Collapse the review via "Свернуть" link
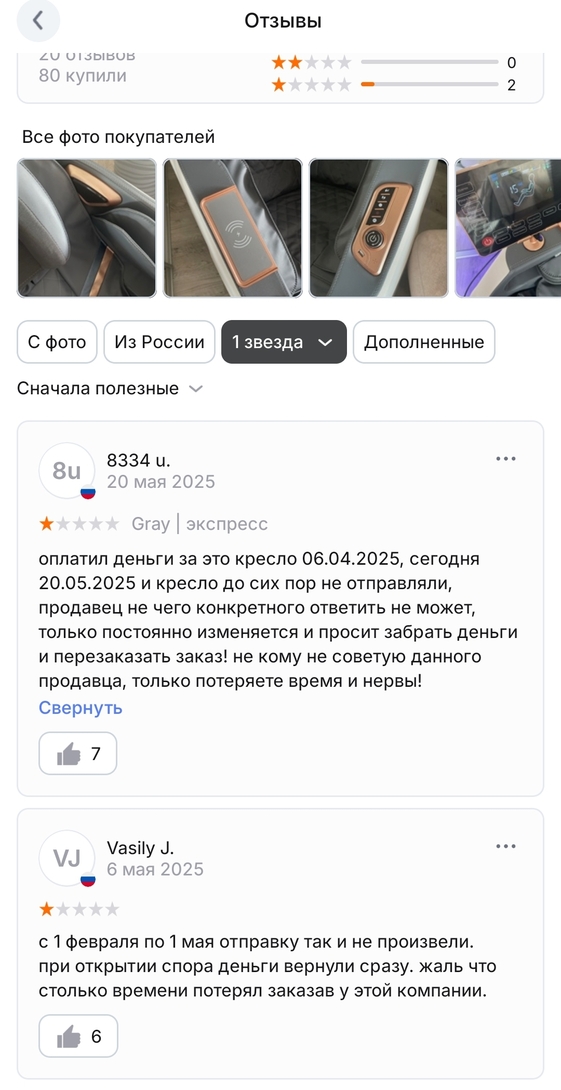 tap(81, 708)
